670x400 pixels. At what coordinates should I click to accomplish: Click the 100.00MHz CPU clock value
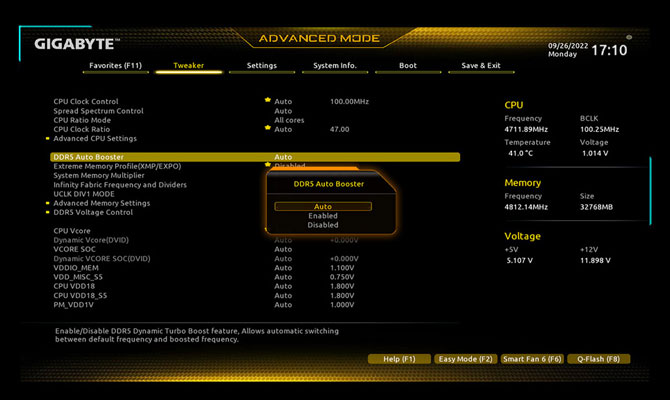[349, 102]
